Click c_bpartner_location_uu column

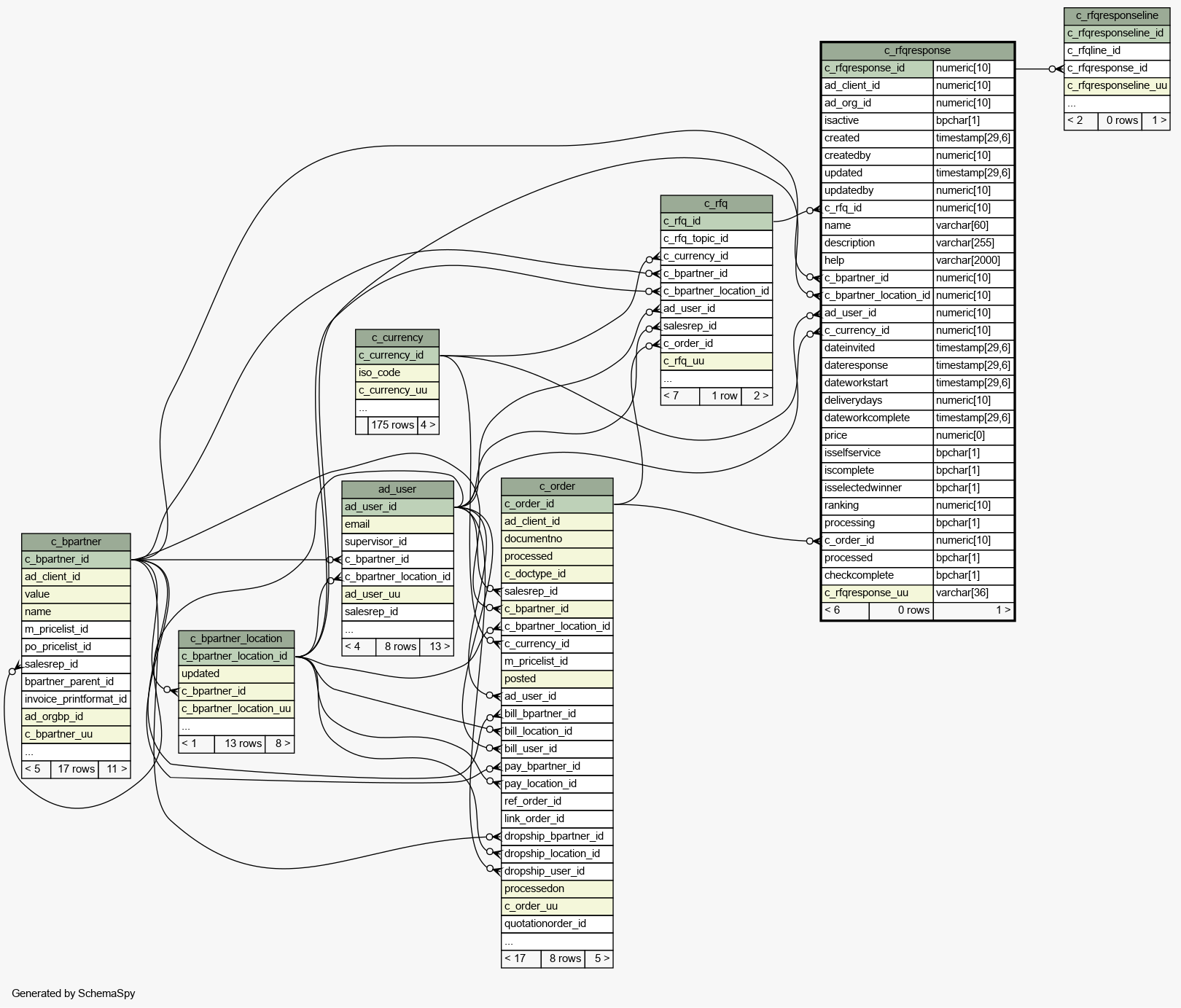(236, 709)
